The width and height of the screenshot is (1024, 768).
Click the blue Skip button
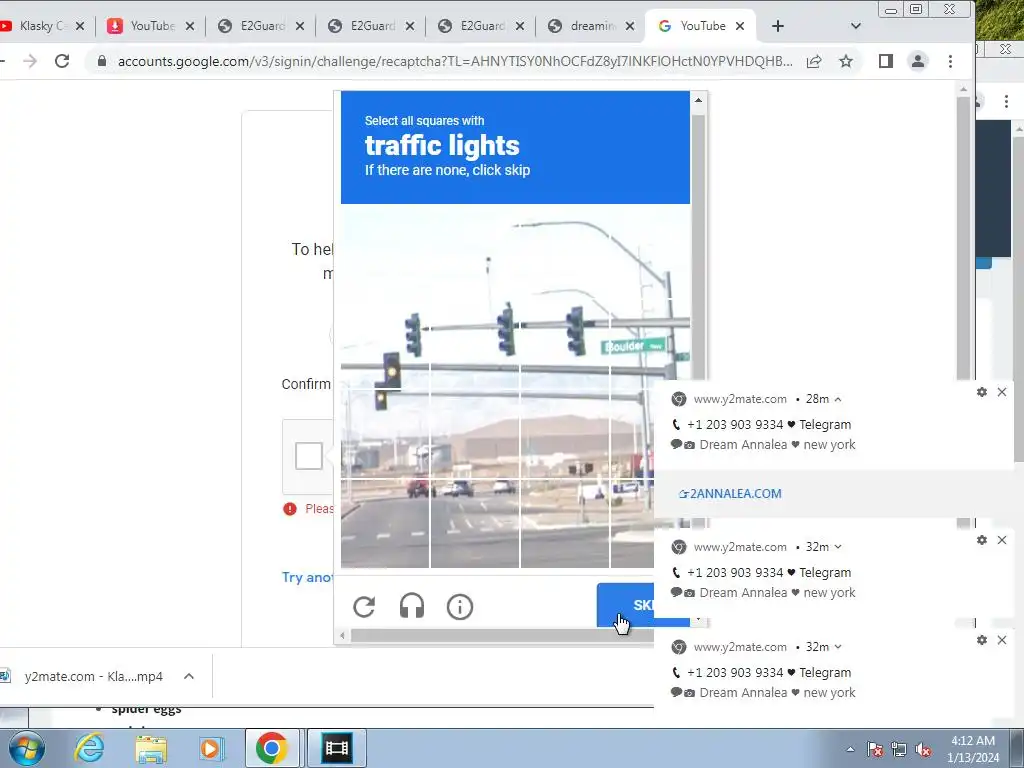click(626, 605)
